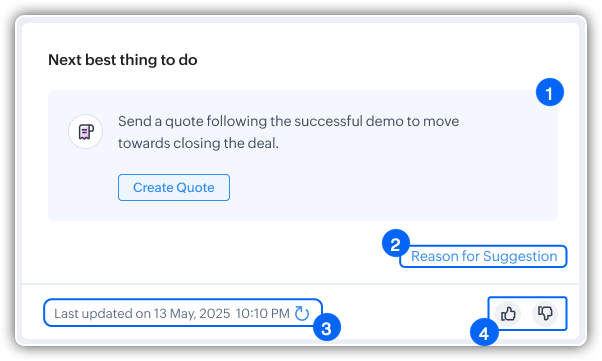Click the quote receipt icon in the card
This screenshot has width=602, height=361.
[86, 132]
